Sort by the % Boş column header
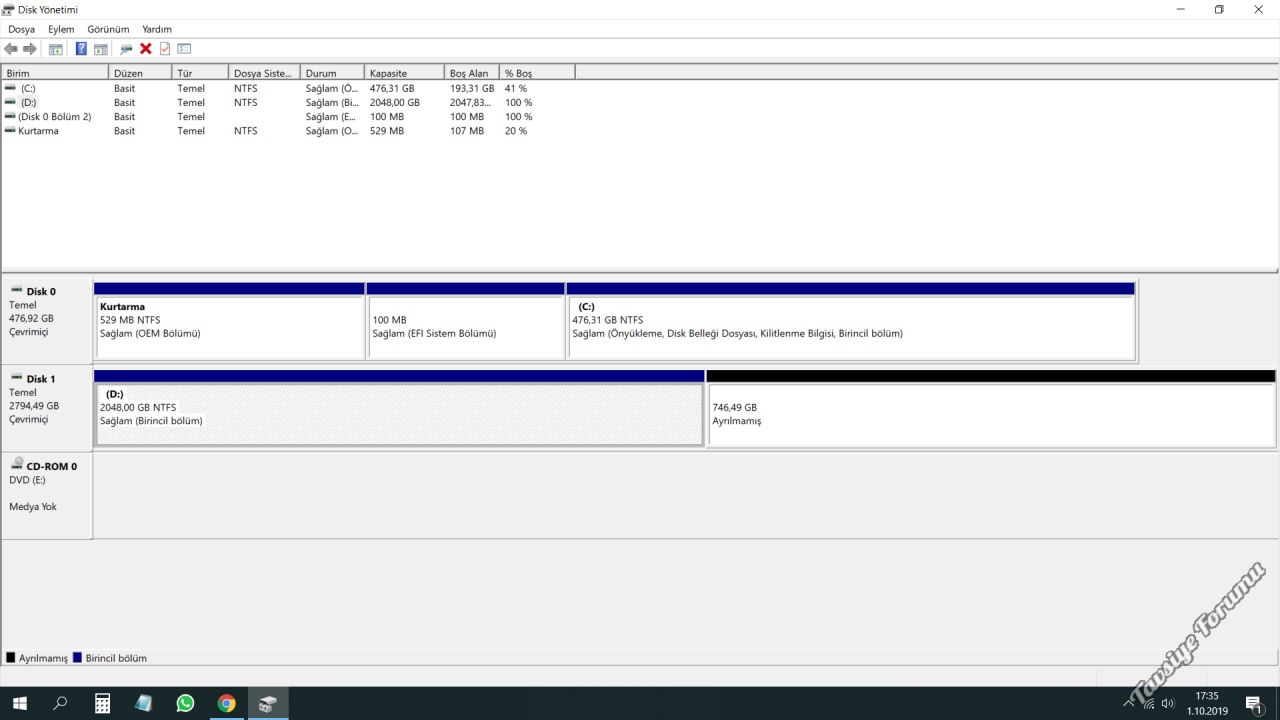This screenshot has height=720, width=1280. coord(537,73)
